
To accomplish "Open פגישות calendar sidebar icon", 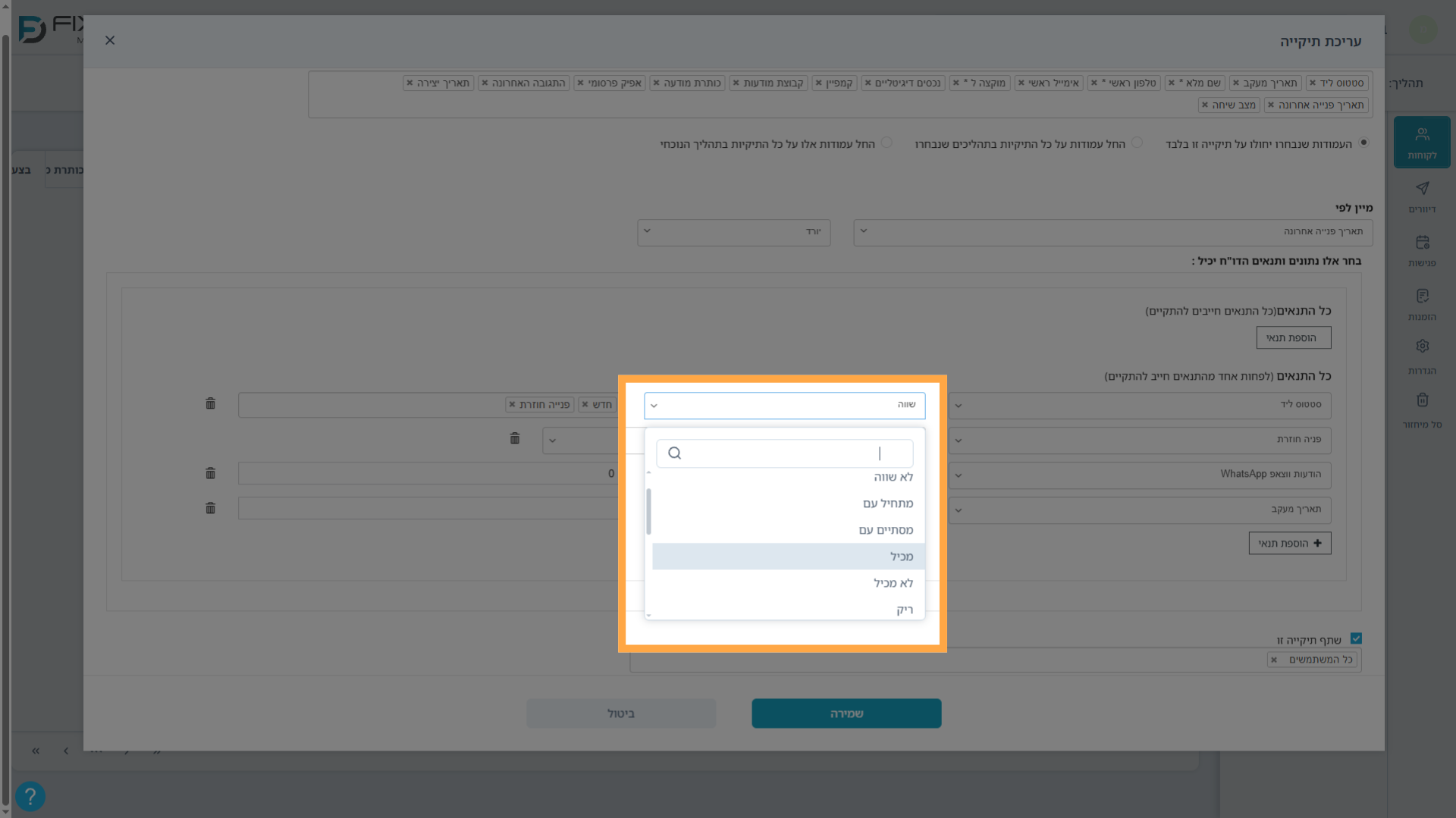I will (x=1422, y=250).
